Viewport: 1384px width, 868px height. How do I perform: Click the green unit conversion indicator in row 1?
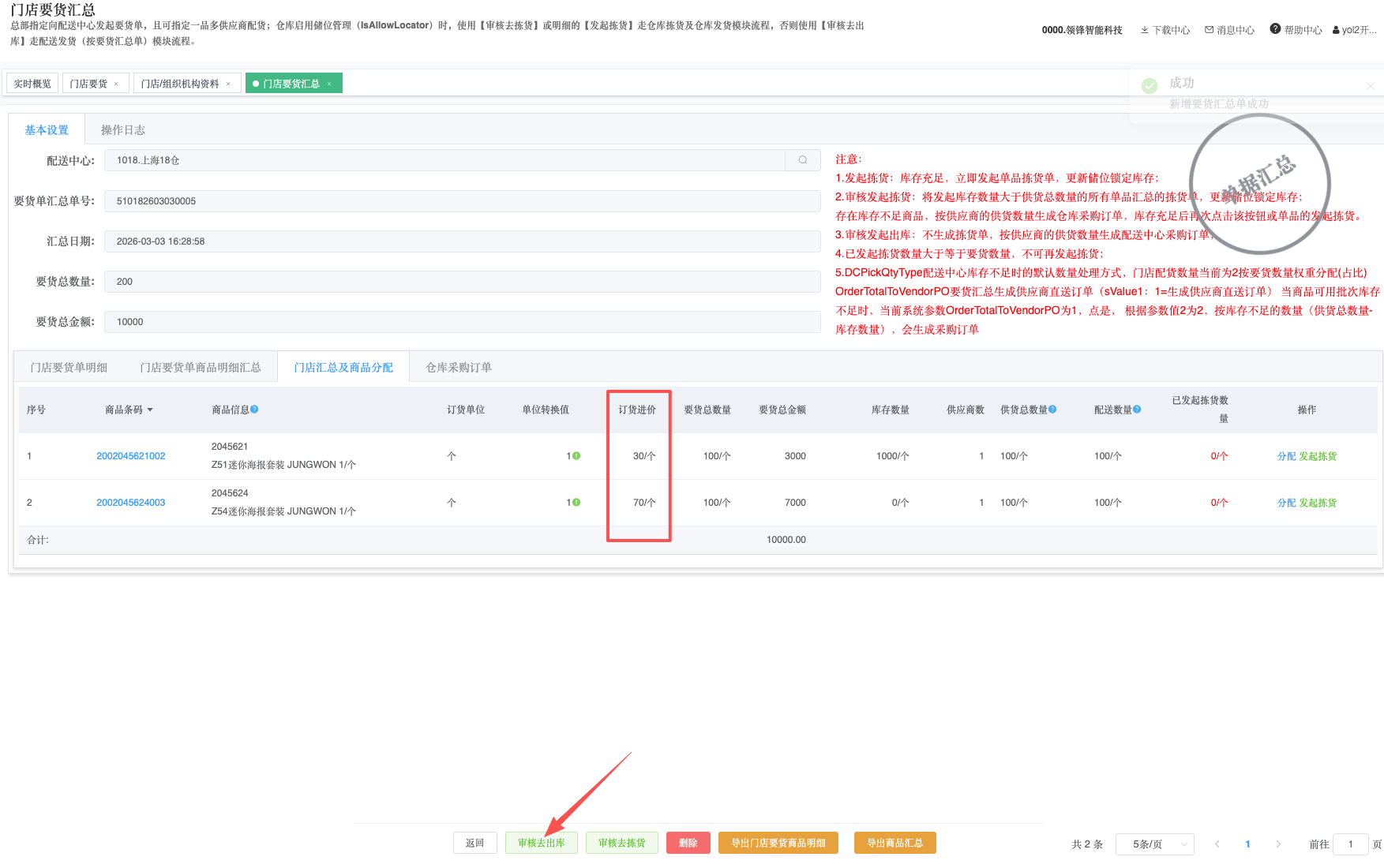coord(576,456)
